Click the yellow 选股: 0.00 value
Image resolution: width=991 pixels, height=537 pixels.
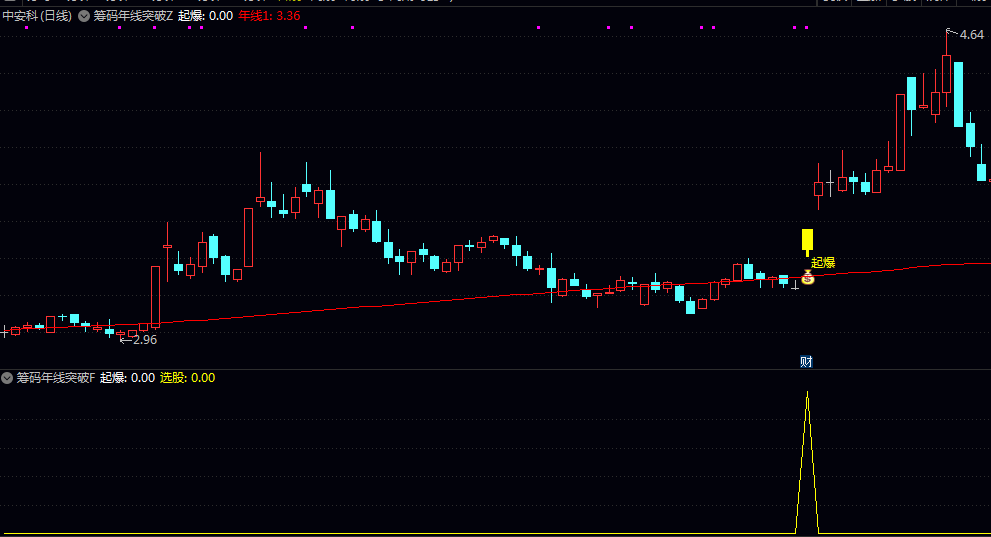[x=187, y=378]
